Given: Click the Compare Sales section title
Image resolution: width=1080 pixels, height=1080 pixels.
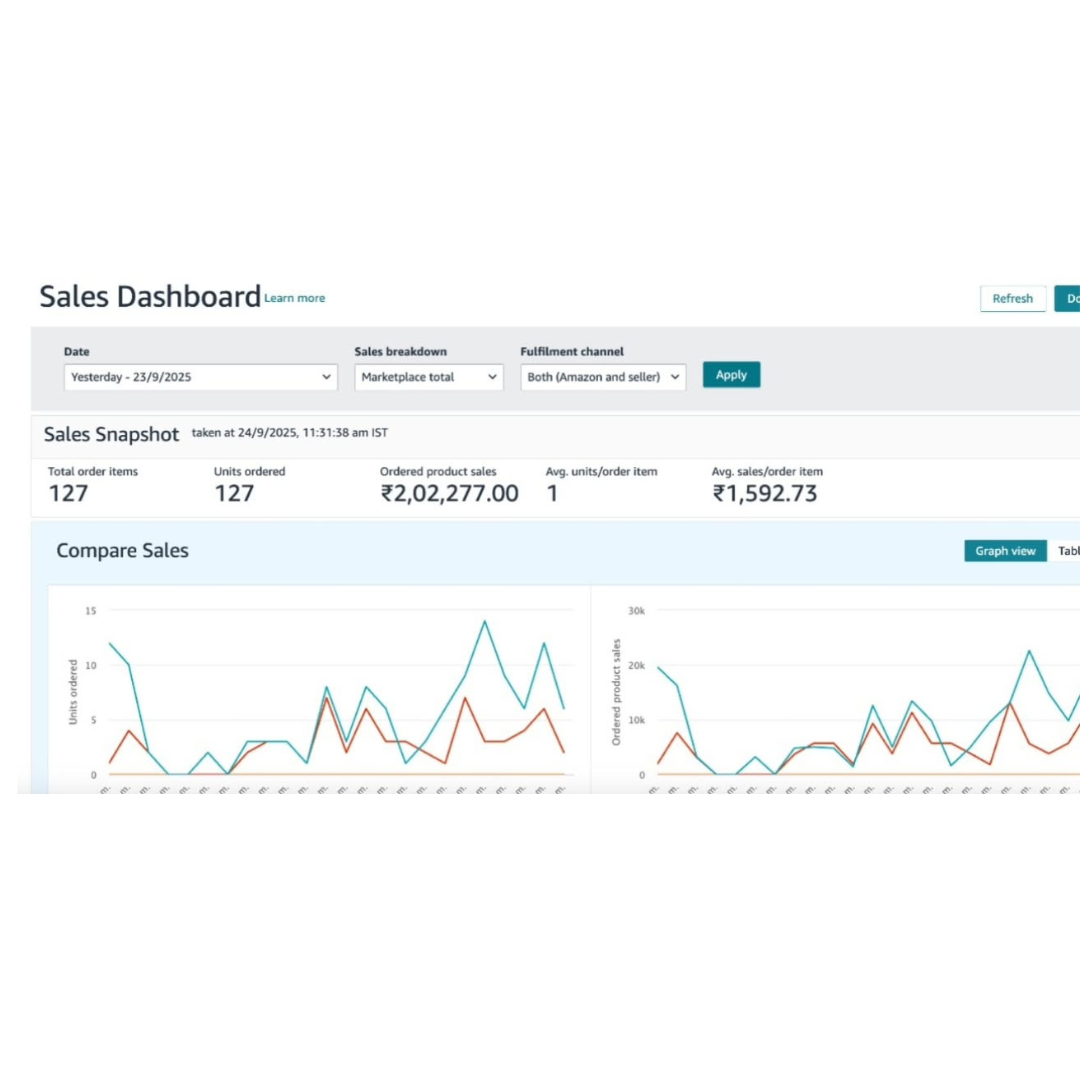Looking at the screenshot, I should point(122,551).
